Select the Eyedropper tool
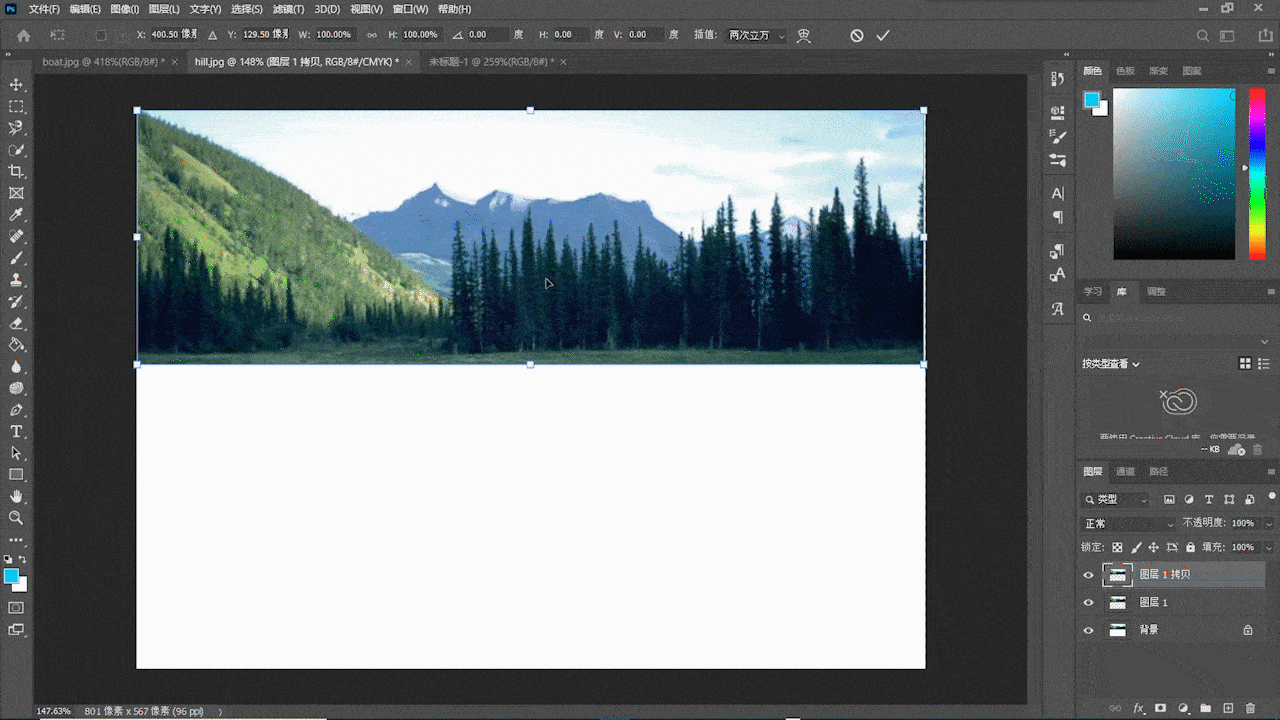This screenshot has width=1280, height=720. pos(16,215)
